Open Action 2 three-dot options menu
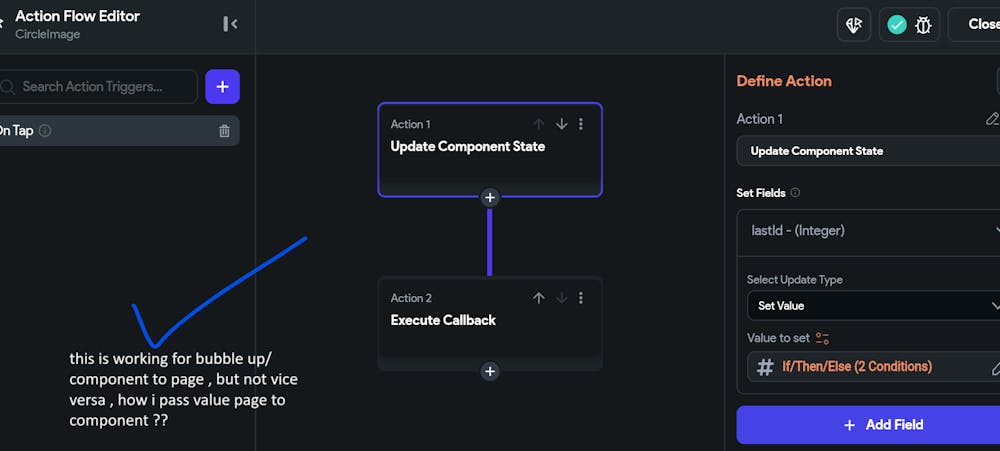Image resolution: width=1000 pixels, height=451 pixels. [x=581, y=298]
